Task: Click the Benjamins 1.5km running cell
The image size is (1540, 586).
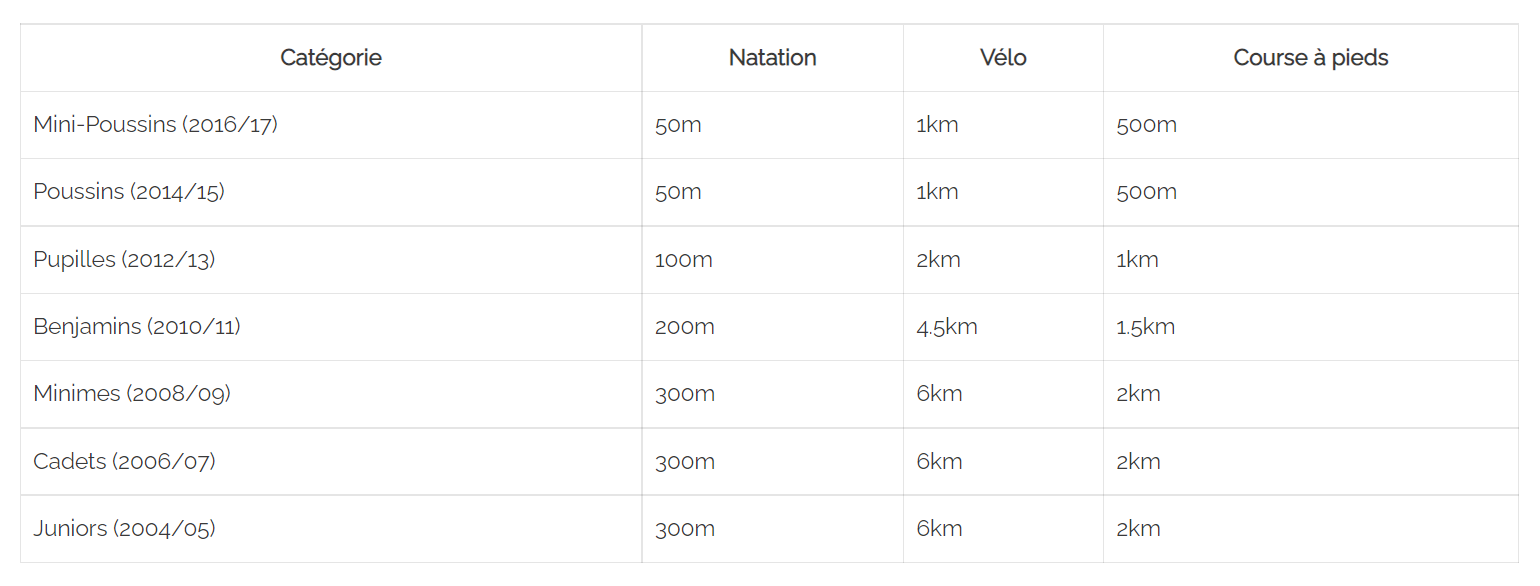Action: (x=1146, y=327)
